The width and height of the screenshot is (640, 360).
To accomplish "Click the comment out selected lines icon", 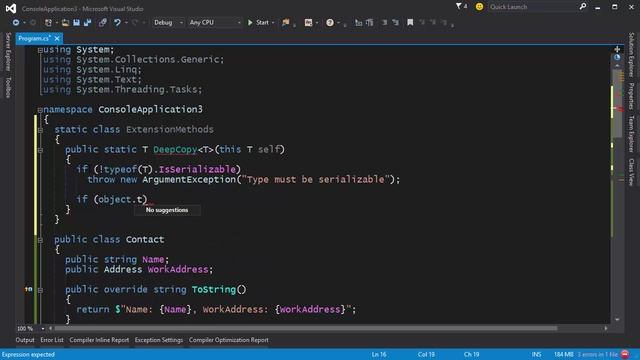I will 384,22.
